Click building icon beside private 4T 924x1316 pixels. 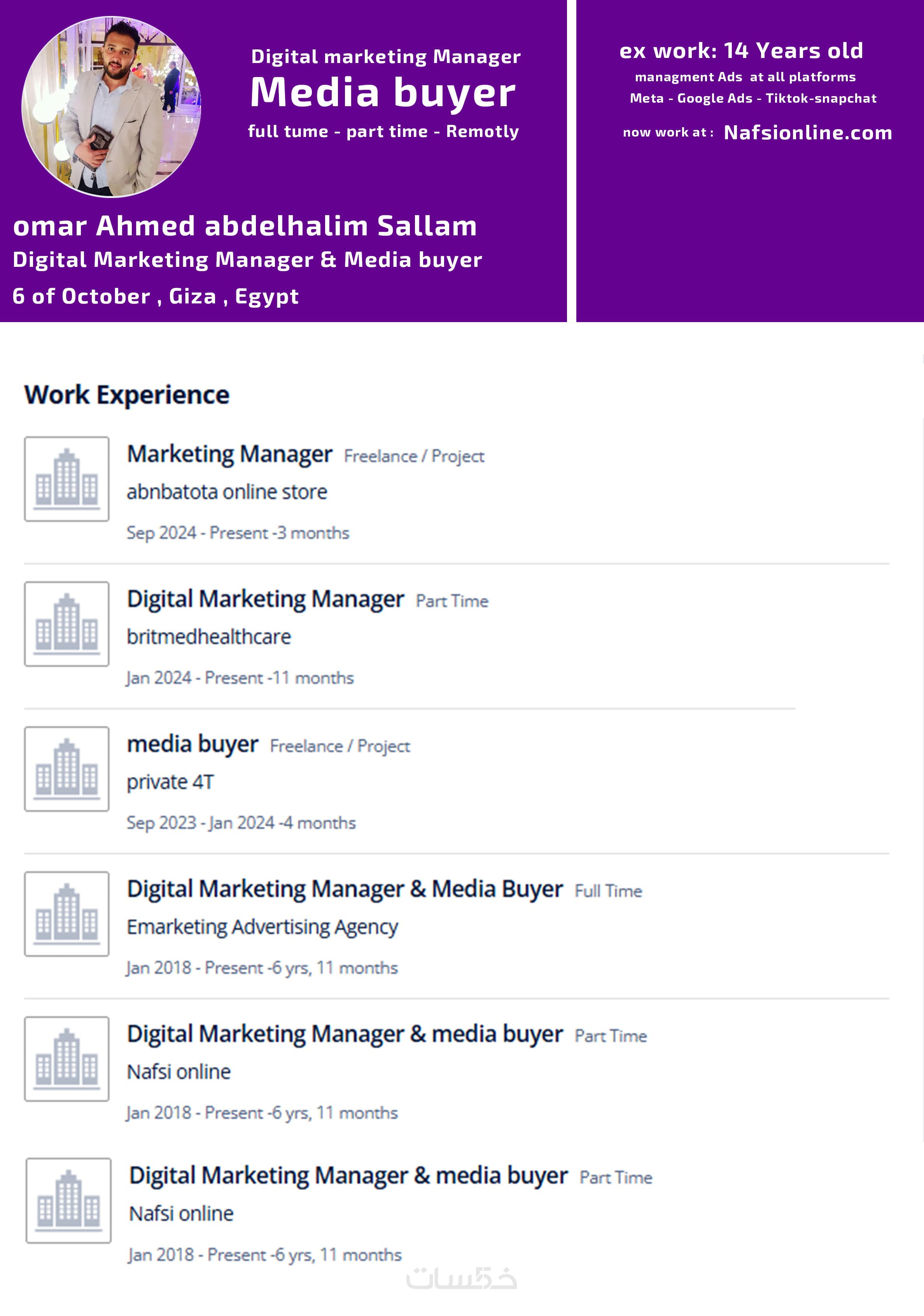click(x=66, y=769)
